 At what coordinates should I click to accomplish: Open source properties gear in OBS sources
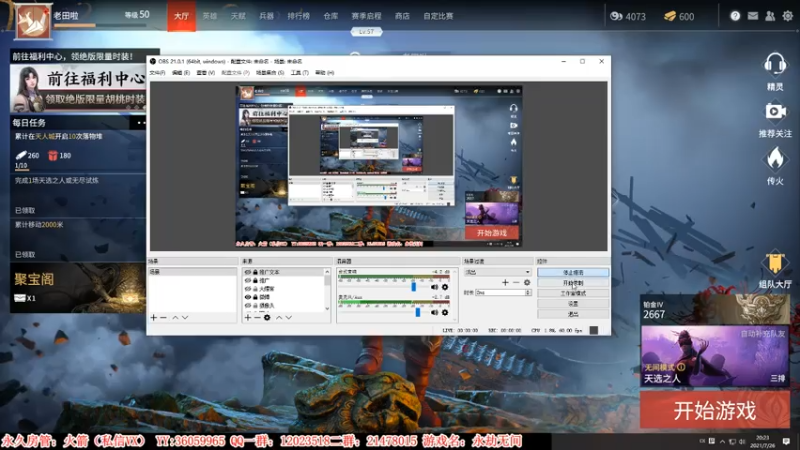coord(267,317)
